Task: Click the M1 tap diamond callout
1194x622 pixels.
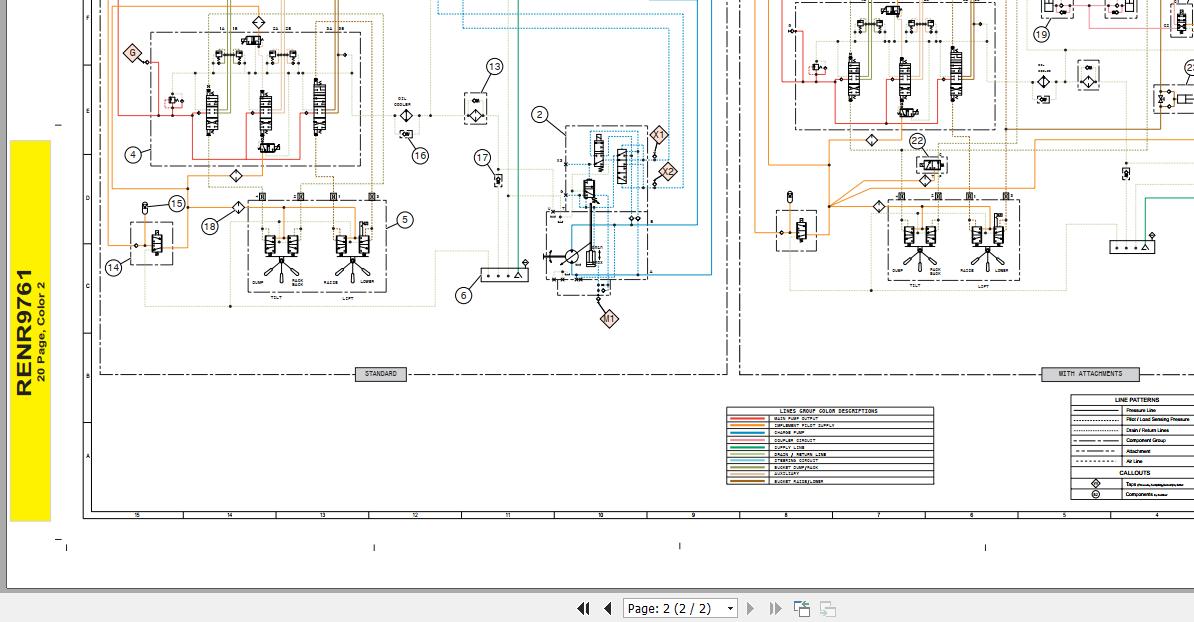Action: coord(609,319)
